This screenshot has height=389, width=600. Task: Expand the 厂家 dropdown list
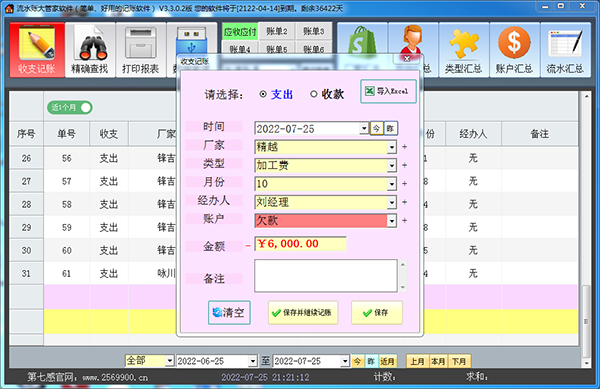coord(391,147)
